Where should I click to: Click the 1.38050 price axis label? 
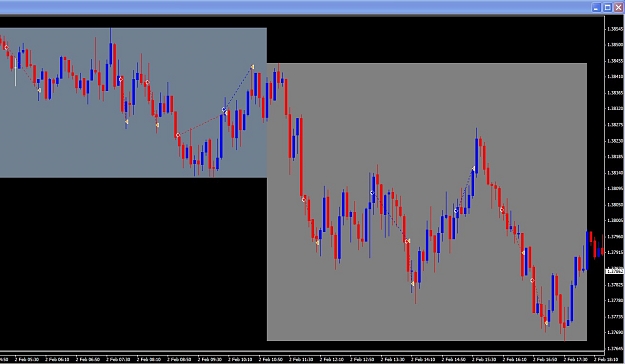click(615, 205)
